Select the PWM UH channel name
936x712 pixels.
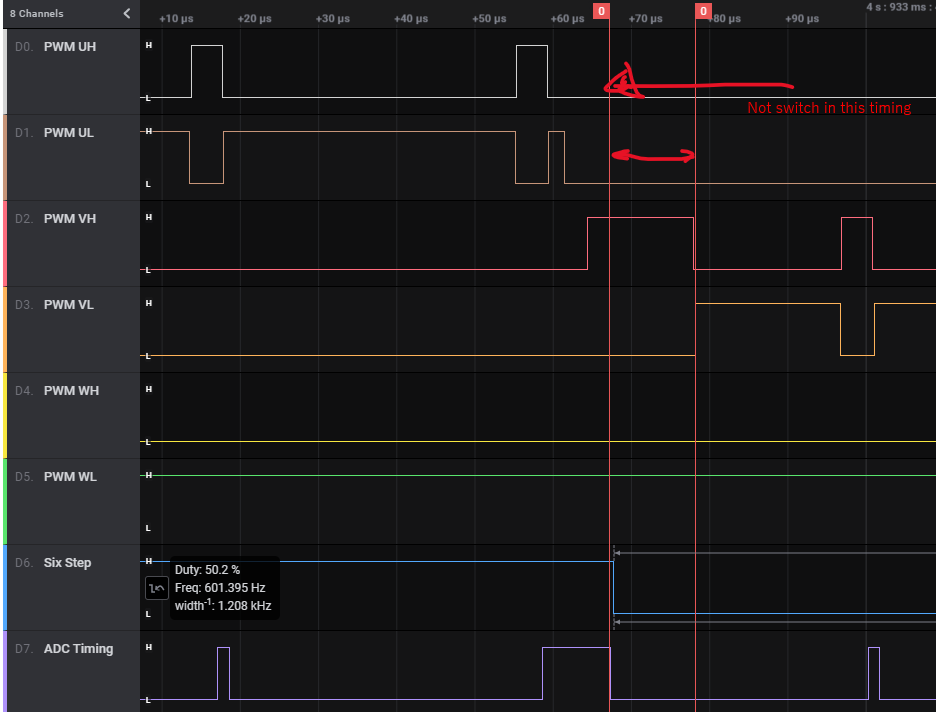pos(70,47)
